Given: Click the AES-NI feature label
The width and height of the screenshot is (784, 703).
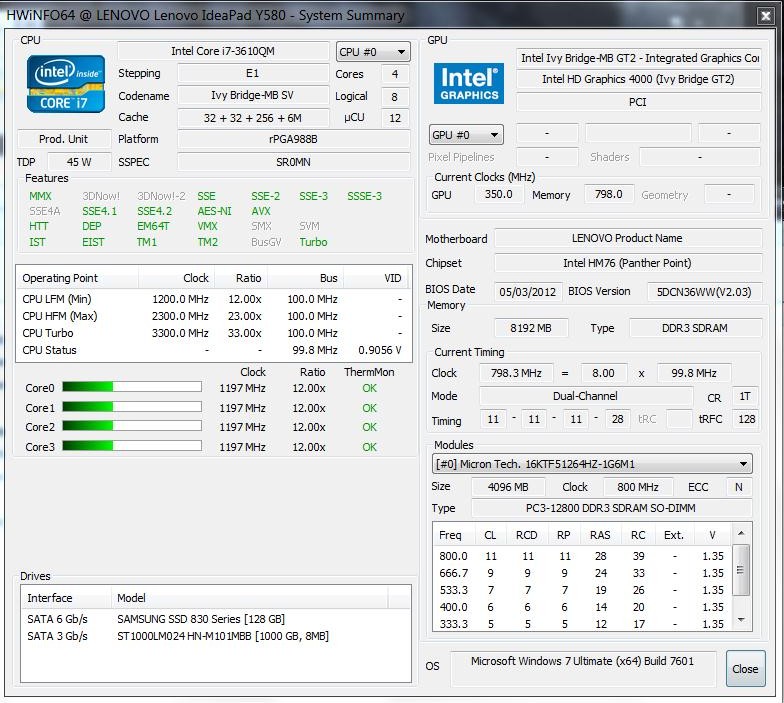Looking at the screenshot, I should pyautogui.click(x=214, y=211).
